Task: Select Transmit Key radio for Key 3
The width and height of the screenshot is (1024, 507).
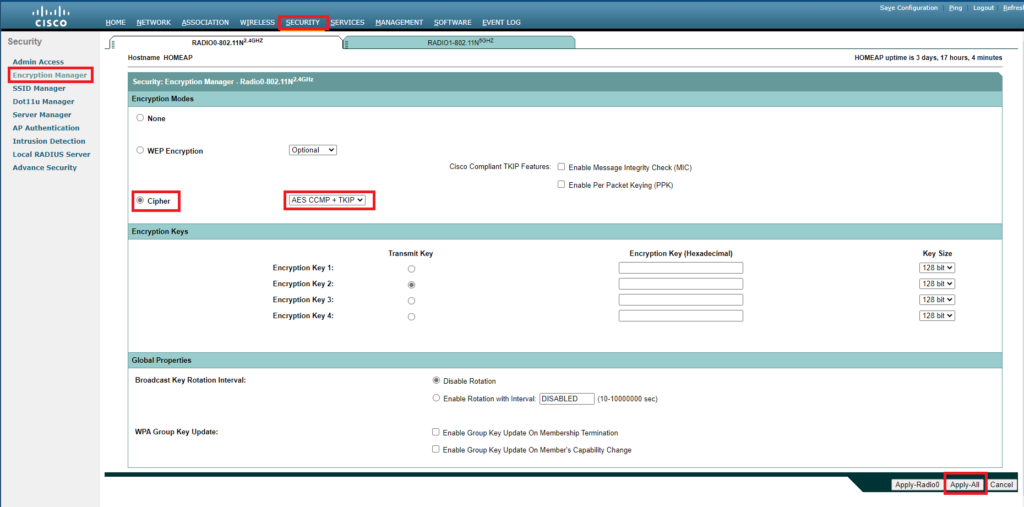Action: pyautogui.click(x=411, y=301)
